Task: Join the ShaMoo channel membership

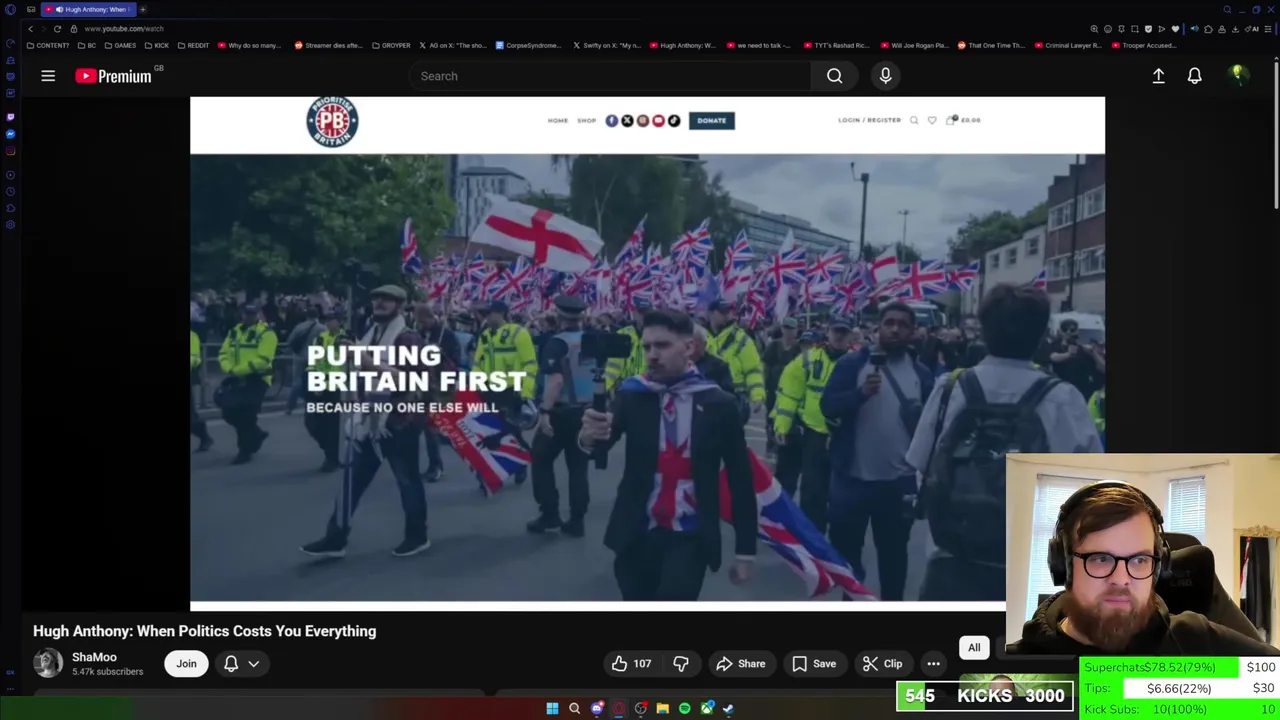Action: coord(186,664)
